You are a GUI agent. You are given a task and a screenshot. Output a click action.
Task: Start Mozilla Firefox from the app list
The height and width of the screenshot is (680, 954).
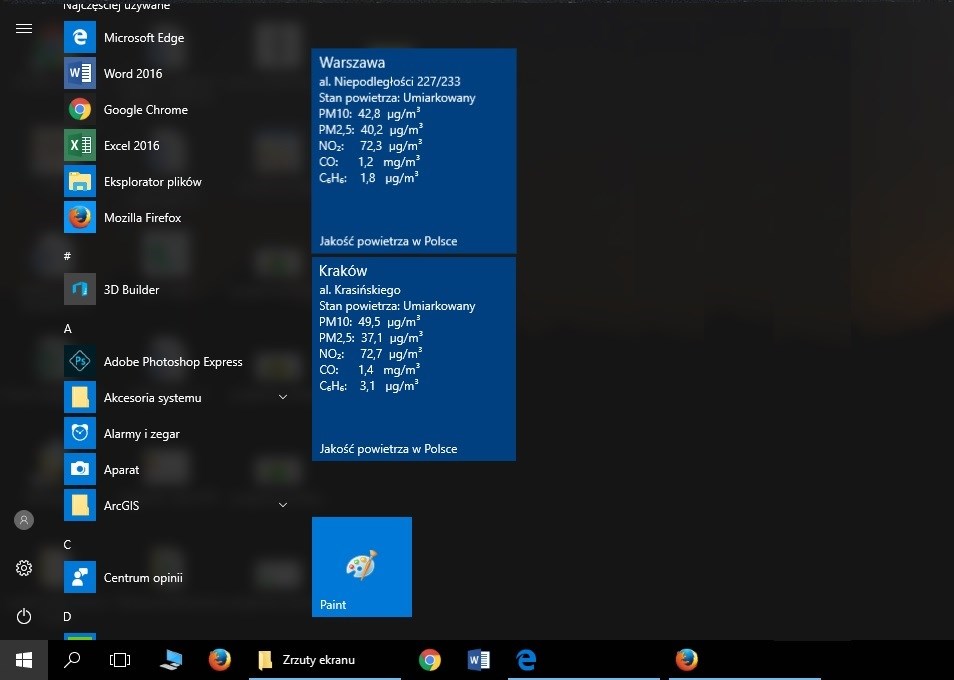tap(176, 217)
